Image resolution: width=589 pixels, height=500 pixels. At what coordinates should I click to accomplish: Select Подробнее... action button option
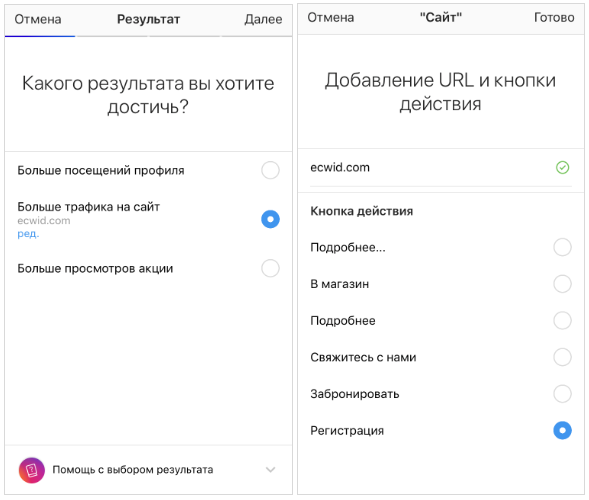tap(562, 247)
